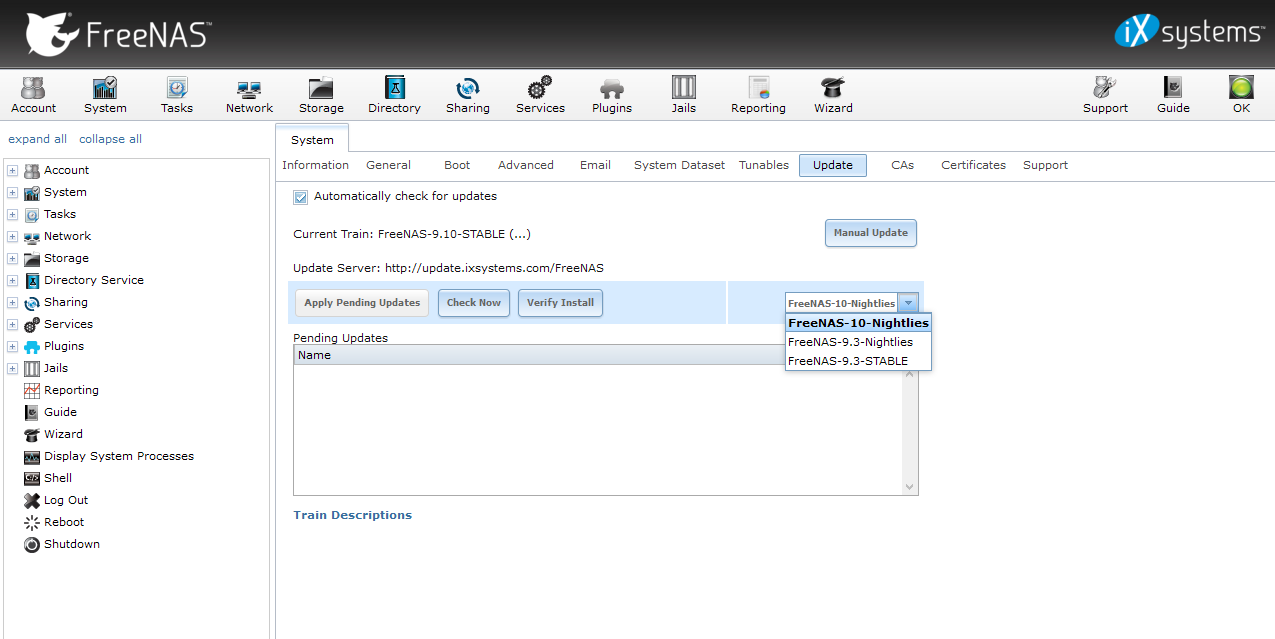Select the Update tab
Image resolution: width=1275 pixels, height=639 pixels.
[833, 166]
